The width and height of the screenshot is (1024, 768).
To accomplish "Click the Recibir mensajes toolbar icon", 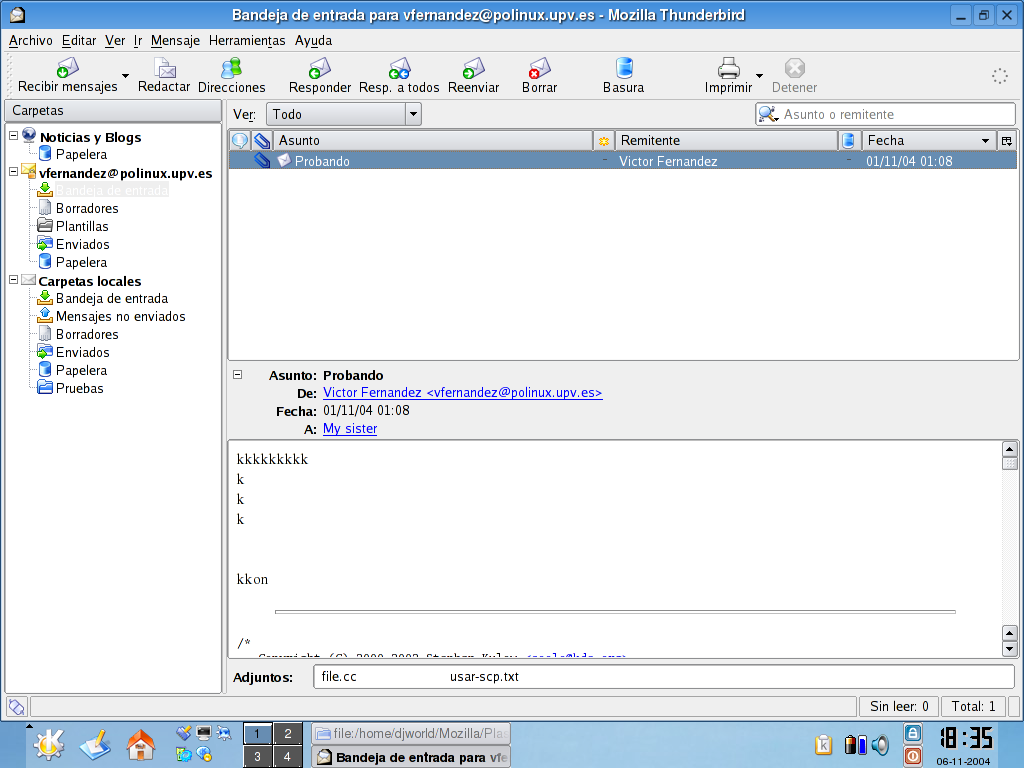I will pos(67,68).
